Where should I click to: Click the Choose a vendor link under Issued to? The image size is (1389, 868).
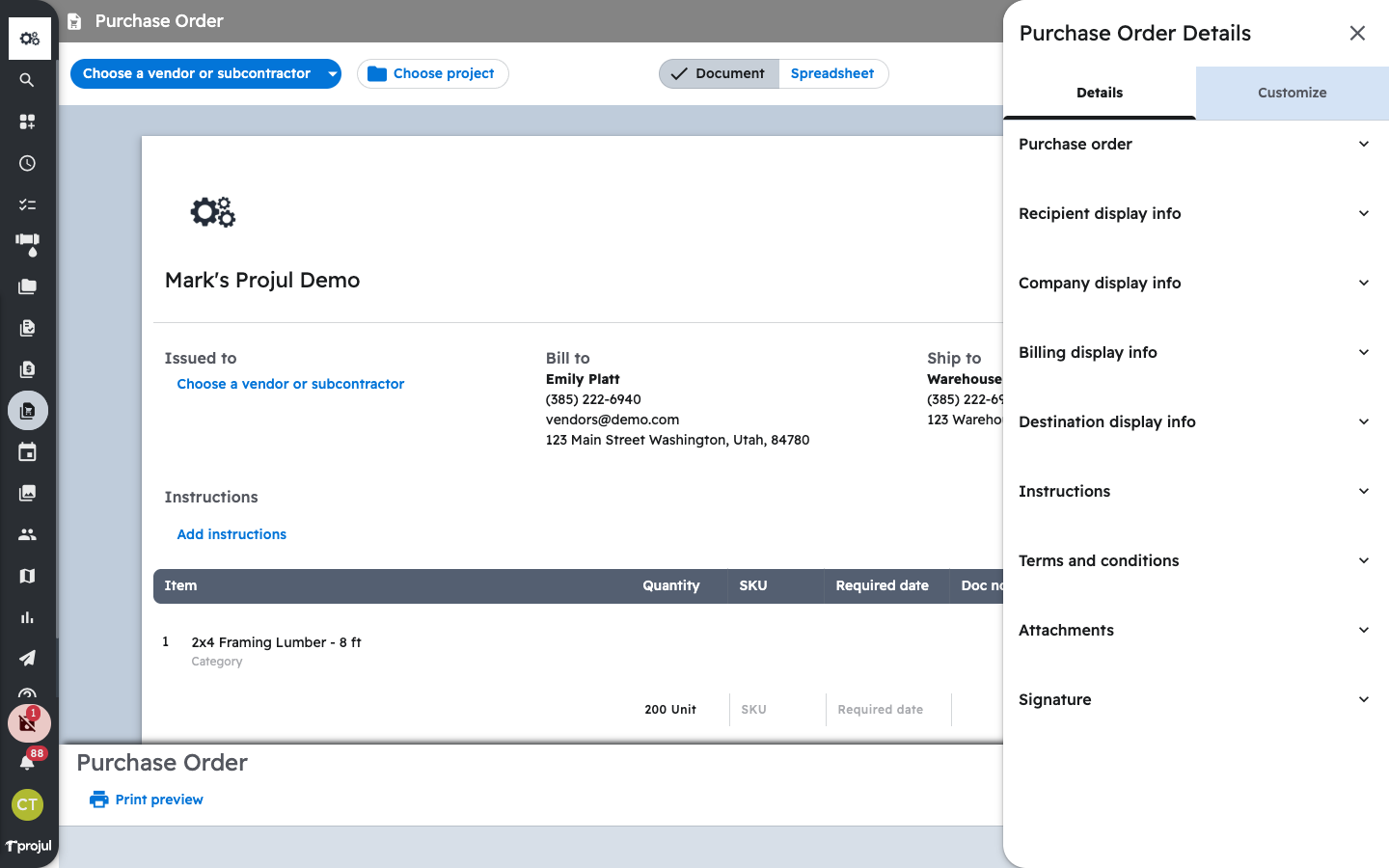(x=290, y=384)
